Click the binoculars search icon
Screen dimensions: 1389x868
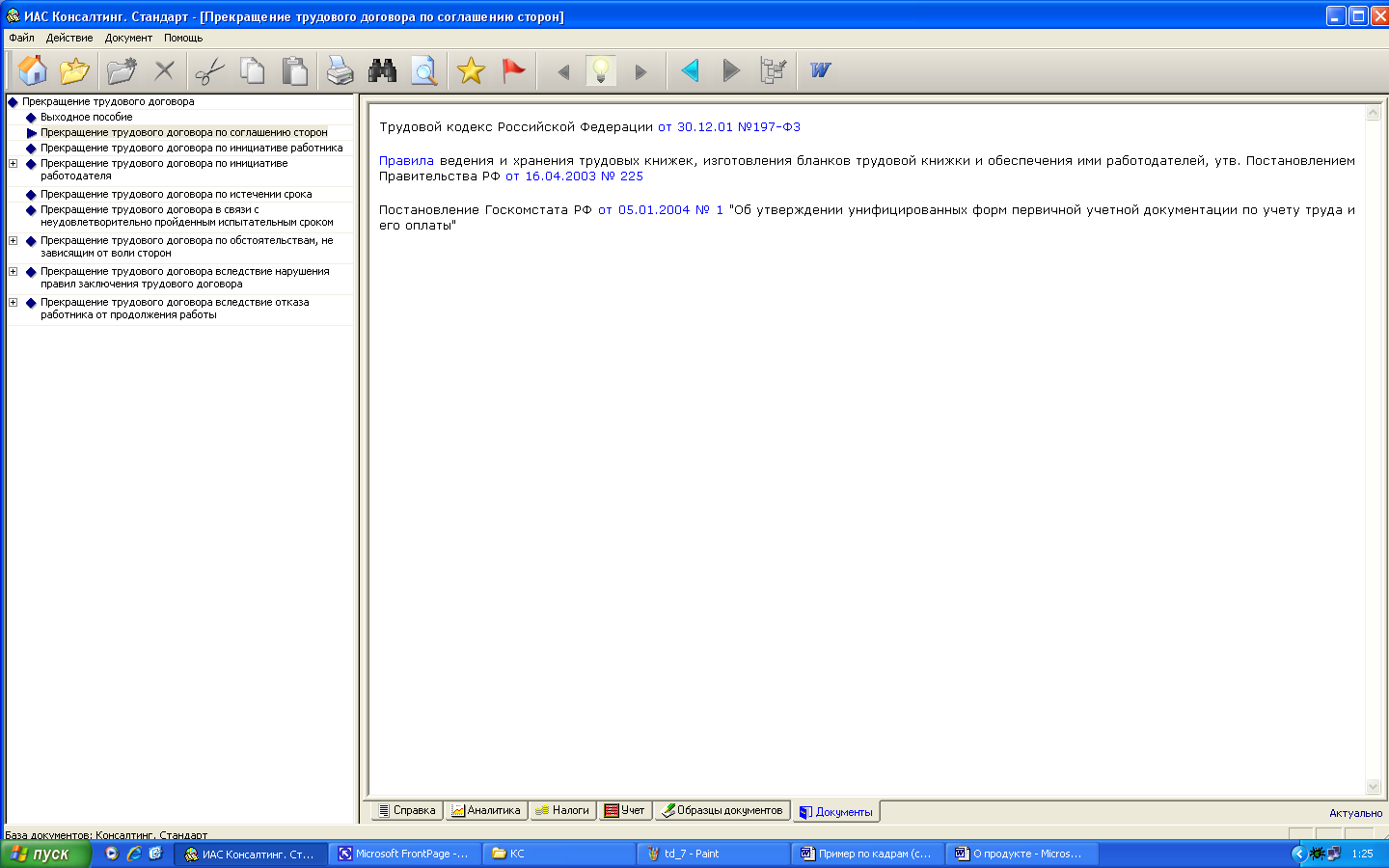[382, 70]
